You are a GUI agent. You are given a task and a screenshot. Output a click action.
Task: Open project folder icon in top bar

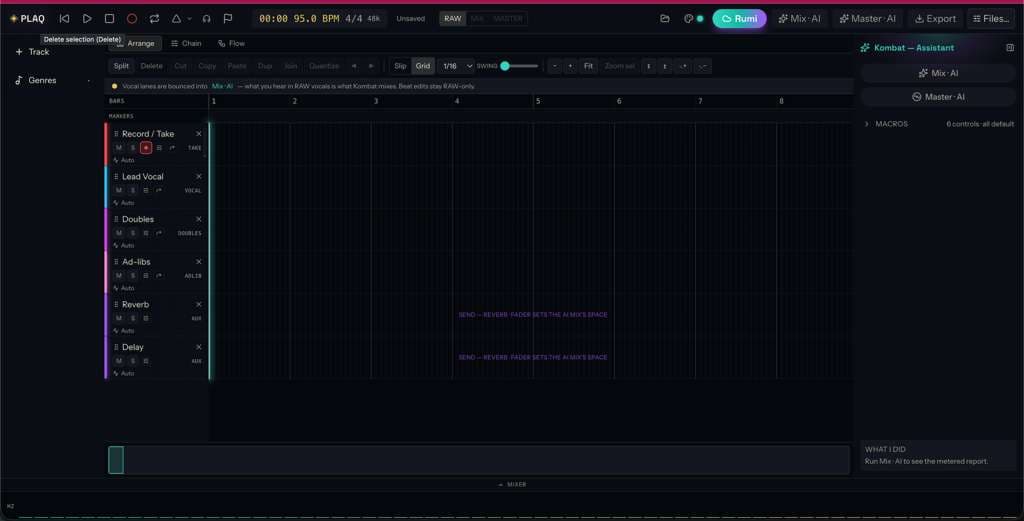(x=665, y=19)
